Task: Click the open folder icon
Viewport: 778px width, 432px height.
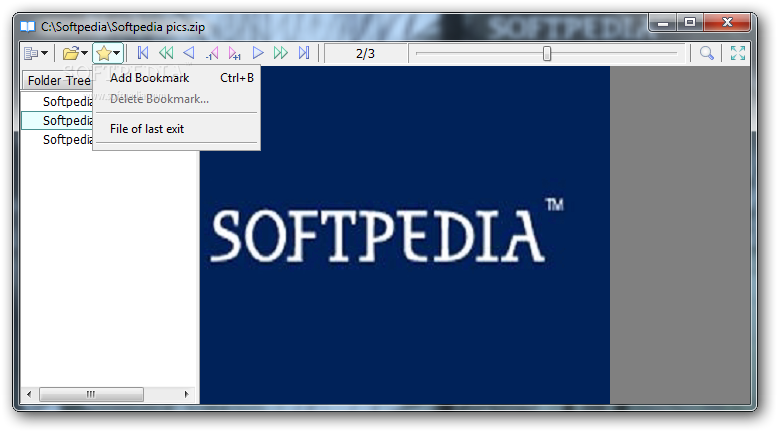Action: pyautogui.click(x=70, y=53)
